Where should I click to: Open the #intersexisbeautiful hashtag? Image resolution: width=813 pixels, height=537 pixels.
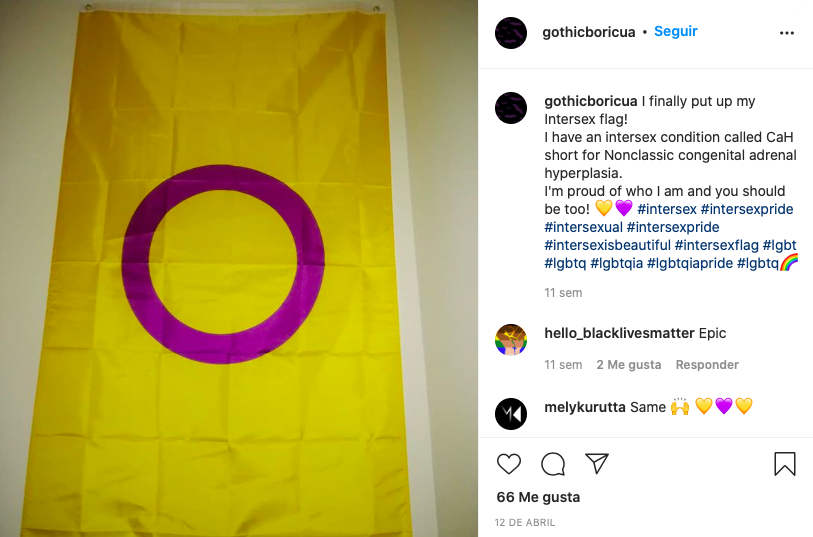coord(607,245)
